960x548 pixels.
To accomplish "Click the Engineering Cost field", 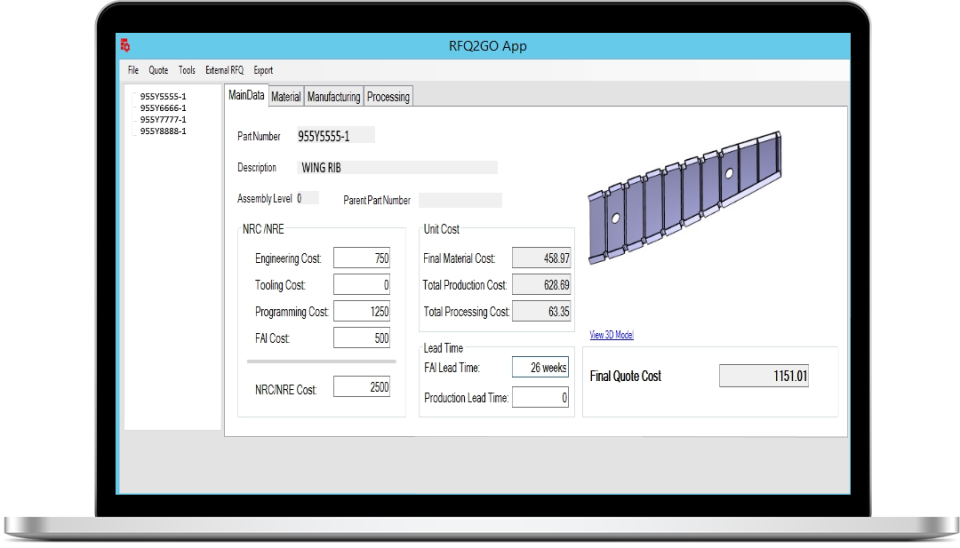I will pos(362,258).
